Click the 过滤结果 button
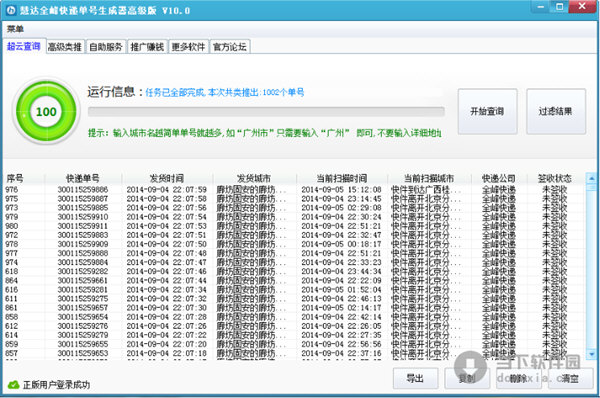This screenshot has height=398, width=600. tap(556, 111)
